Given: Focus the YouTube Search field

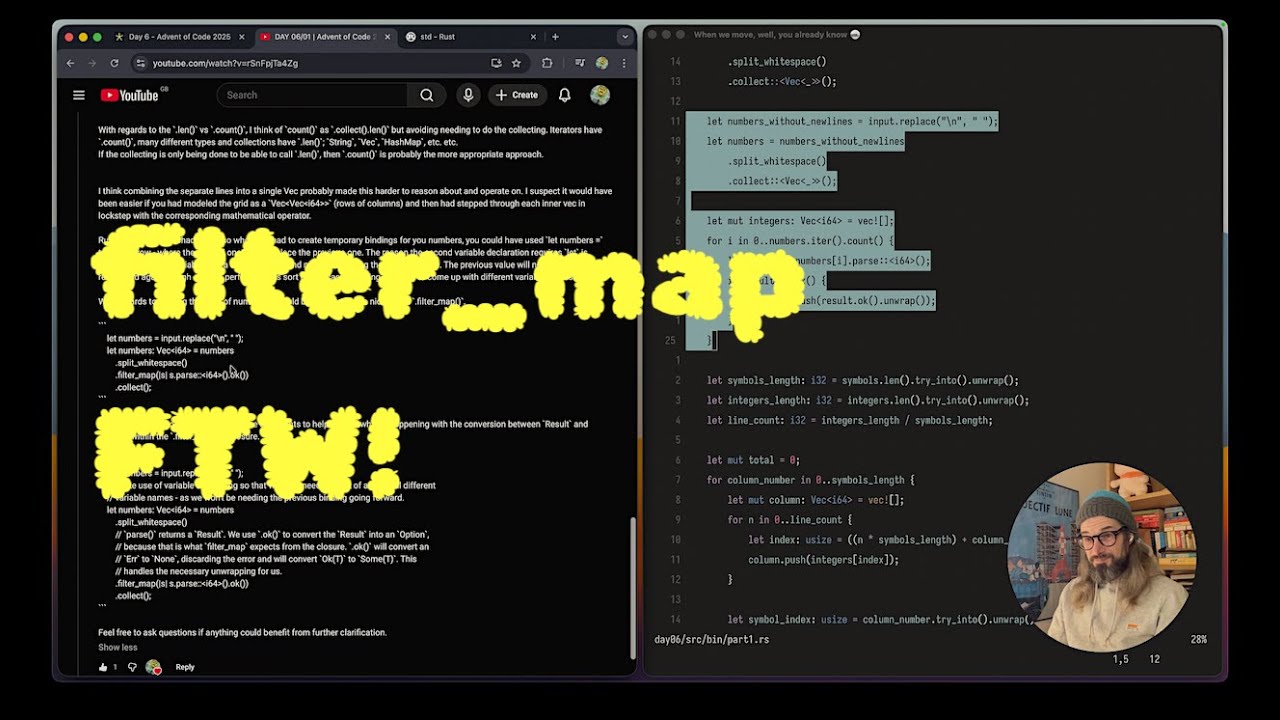Looking at the screenshot, I should coord(312,95).
